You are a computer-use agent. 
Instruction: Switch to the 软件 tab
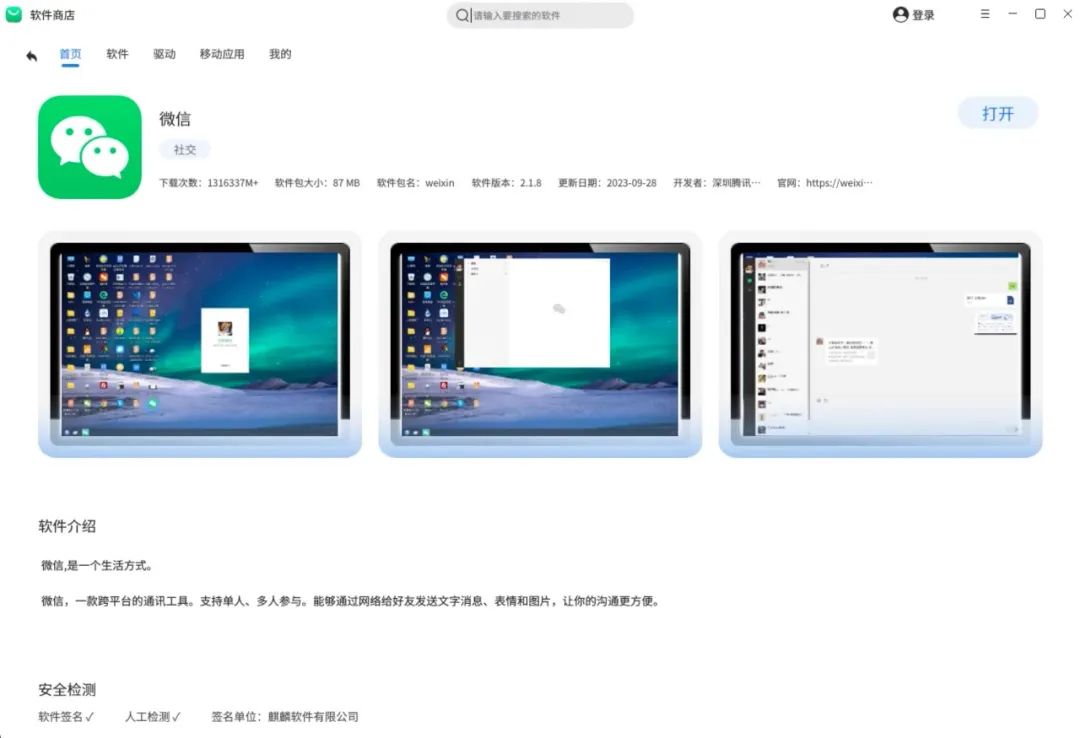[118, 54]
